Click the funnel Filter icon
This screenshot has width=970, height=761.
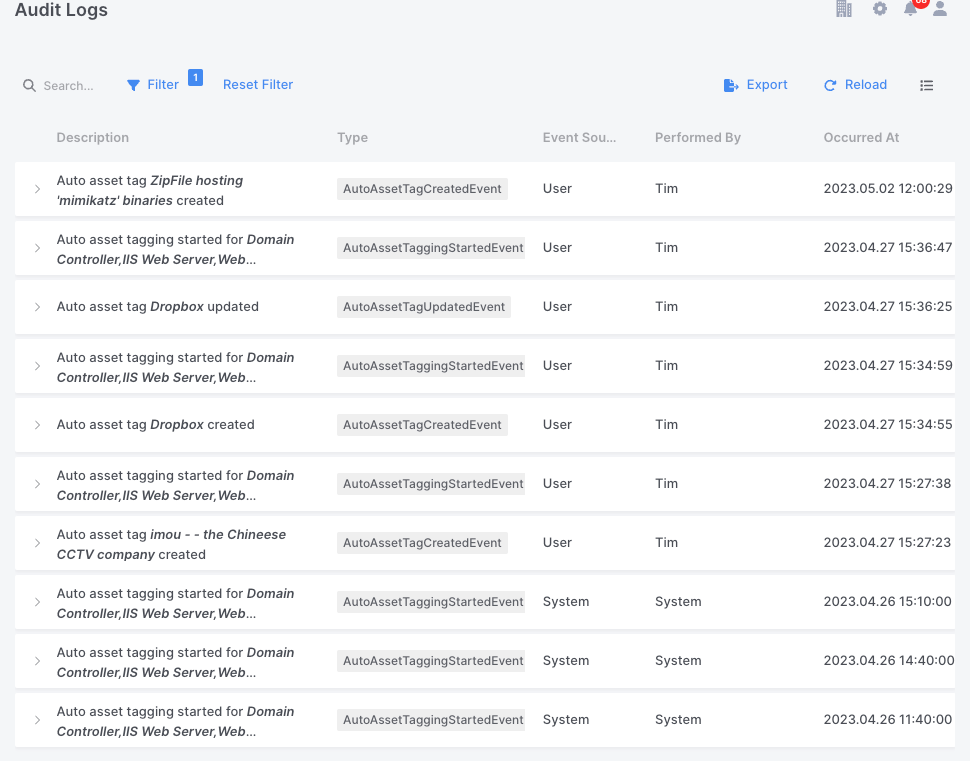[x=133, y=86]
